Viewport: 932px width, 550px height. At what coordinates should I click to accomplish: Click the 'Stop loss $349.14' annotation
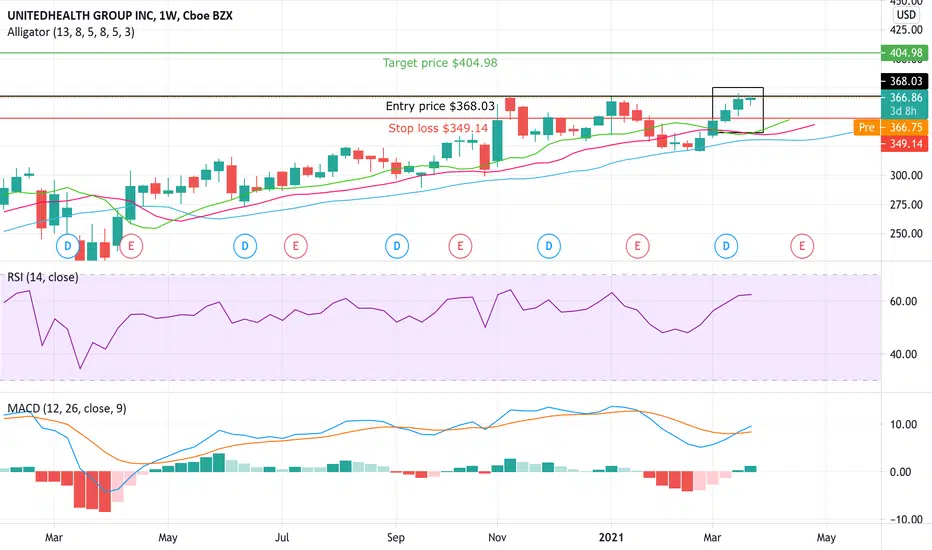438,128
